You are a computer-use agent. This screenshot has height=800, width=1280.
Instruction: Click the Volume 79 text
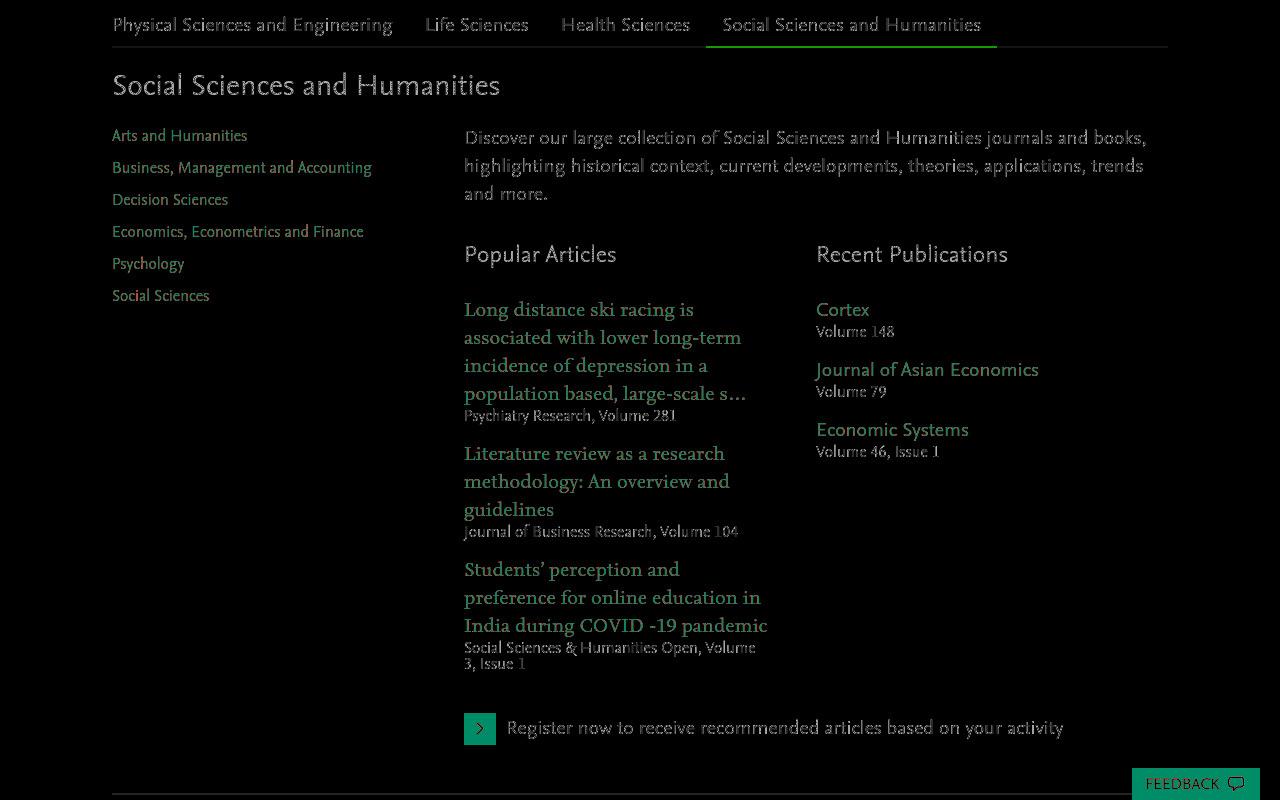851,392
